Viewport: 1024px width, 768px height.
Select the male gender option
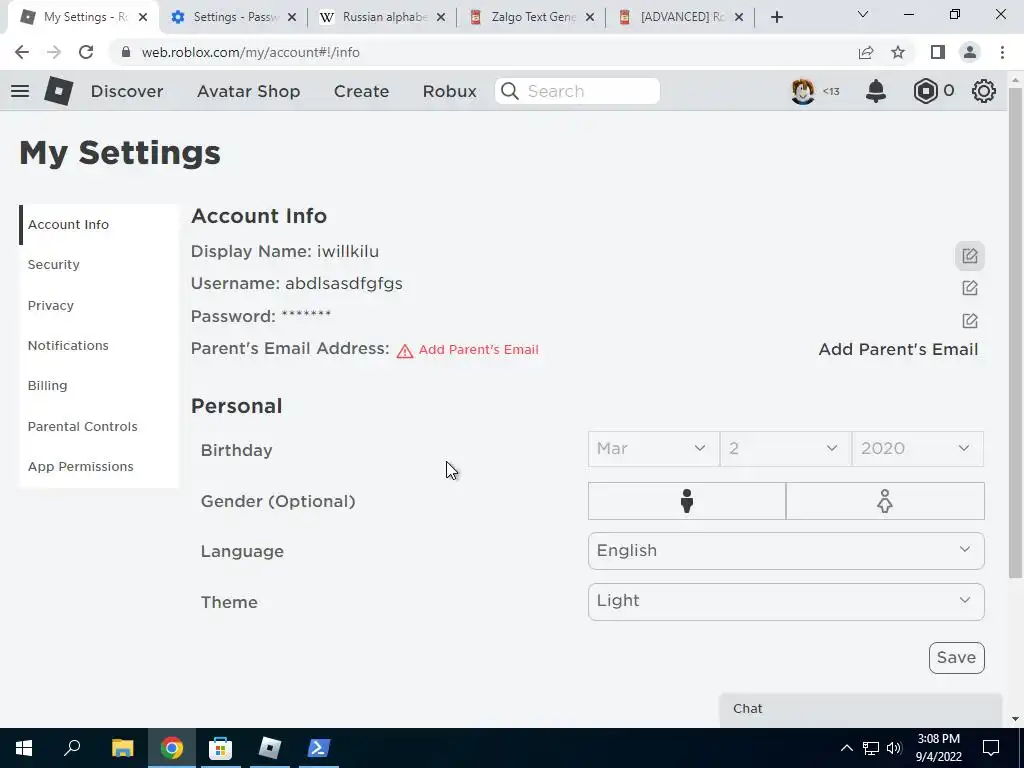[686, 502]
